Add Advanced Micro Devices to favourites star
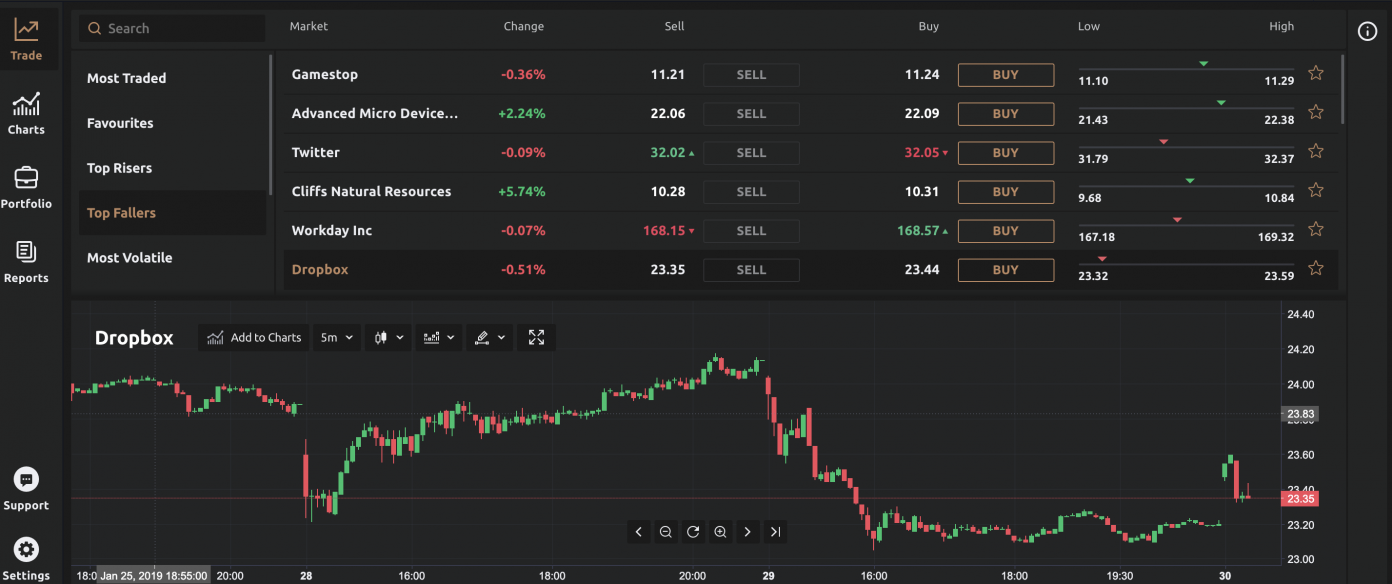The image size is (1392, 584). pyautogui.click(x=1316, y=112)
